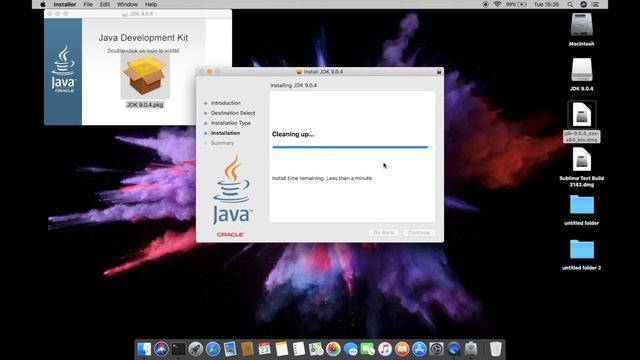640x360 pixels.
Task: Open Maps from the Dock
Action: (x=316, y=349)
